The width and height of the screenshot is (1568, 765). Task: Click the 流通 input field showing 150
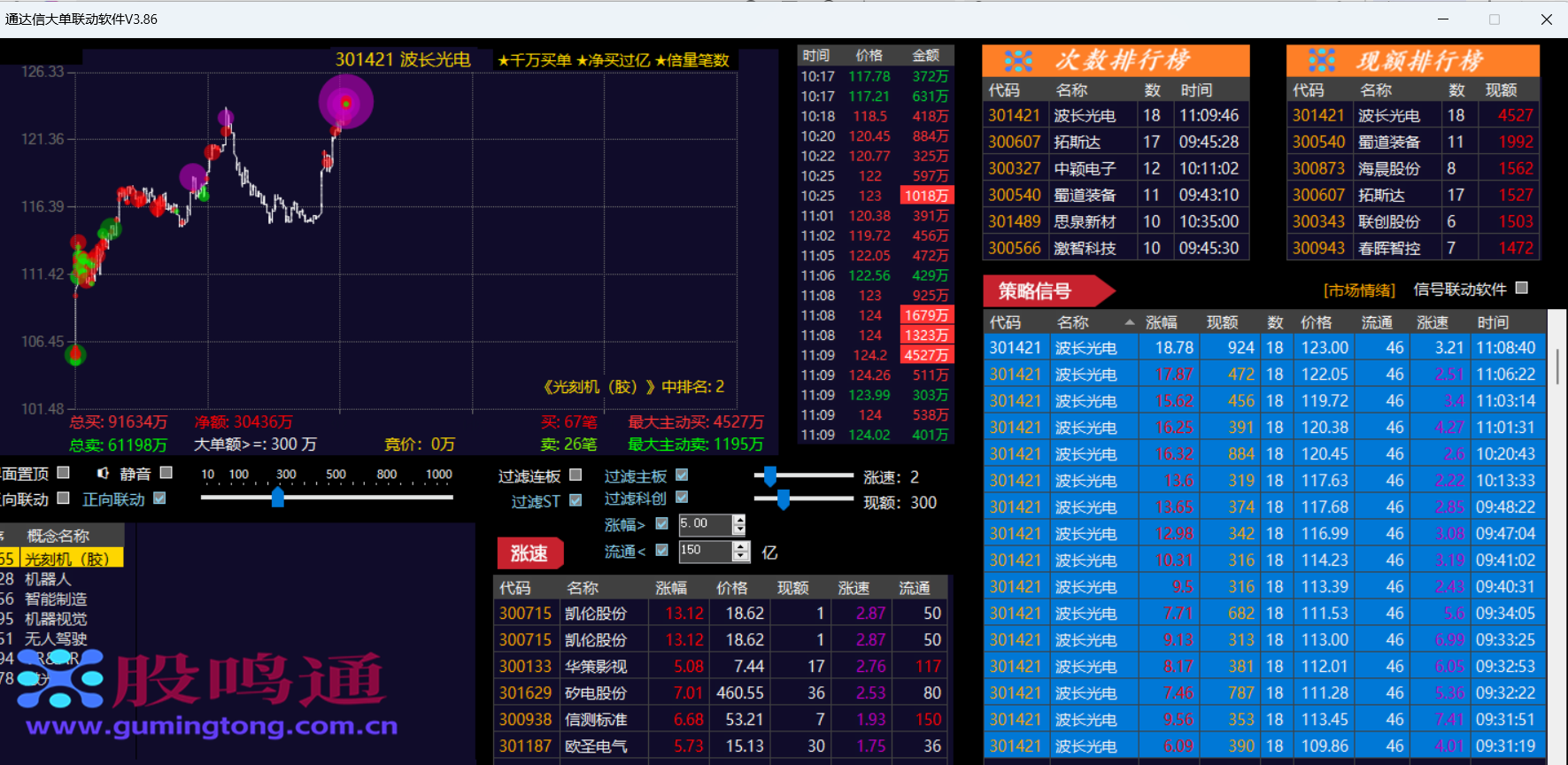[707, 551]
